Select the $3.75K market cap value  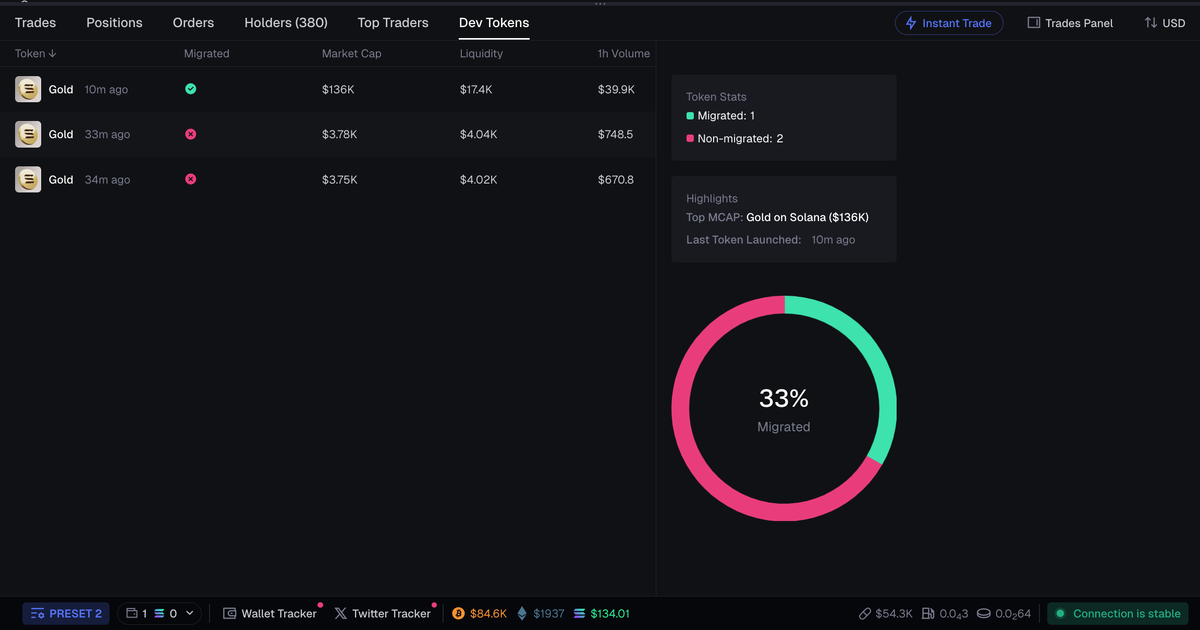340,179
